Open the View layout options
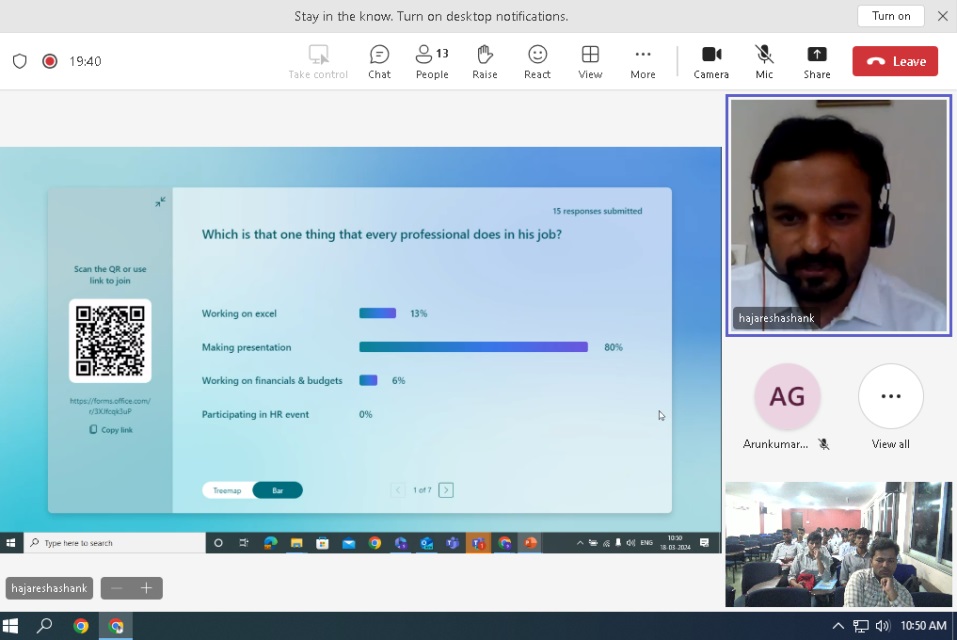The image size is (957, 640). click(590, 62)
